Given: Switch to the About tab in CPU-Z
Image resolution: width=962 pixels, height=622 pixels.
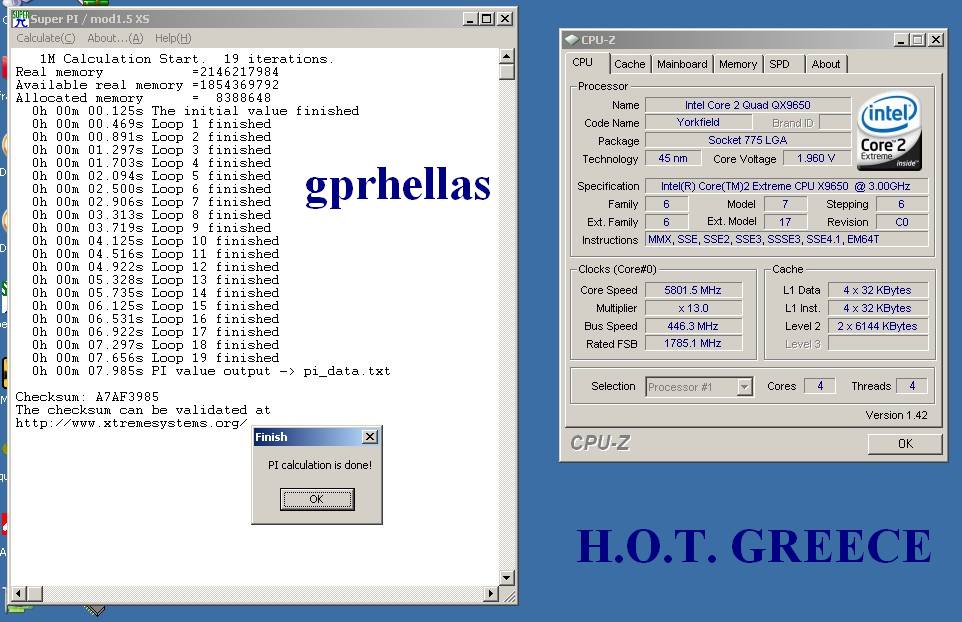Looking at the screenshot, I should click(826, 64).
